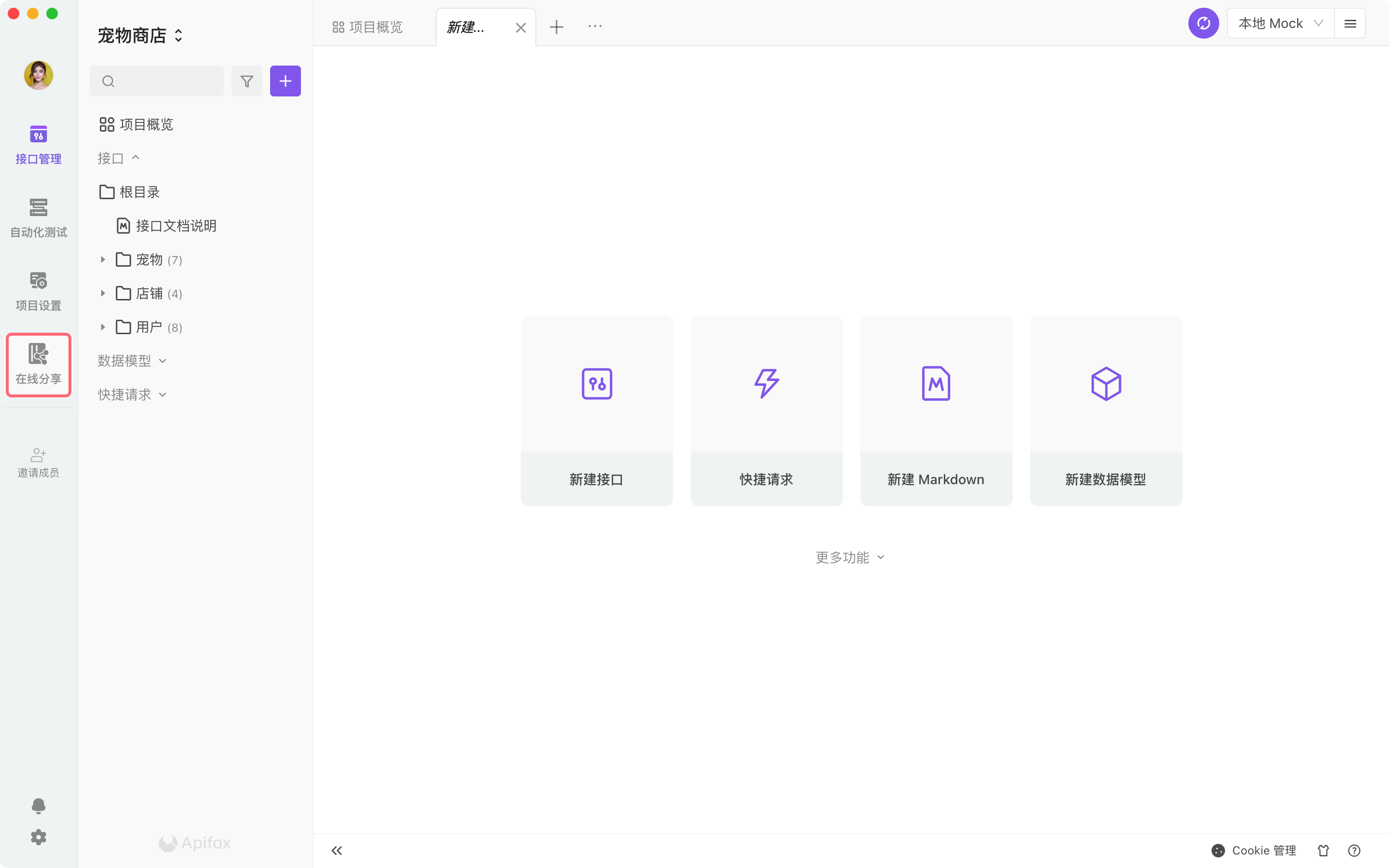Image resolution: width=1389 pixels, height=868 pixels.
Task: Expand the 店铺 folder
Action: (x=103, y=293)
